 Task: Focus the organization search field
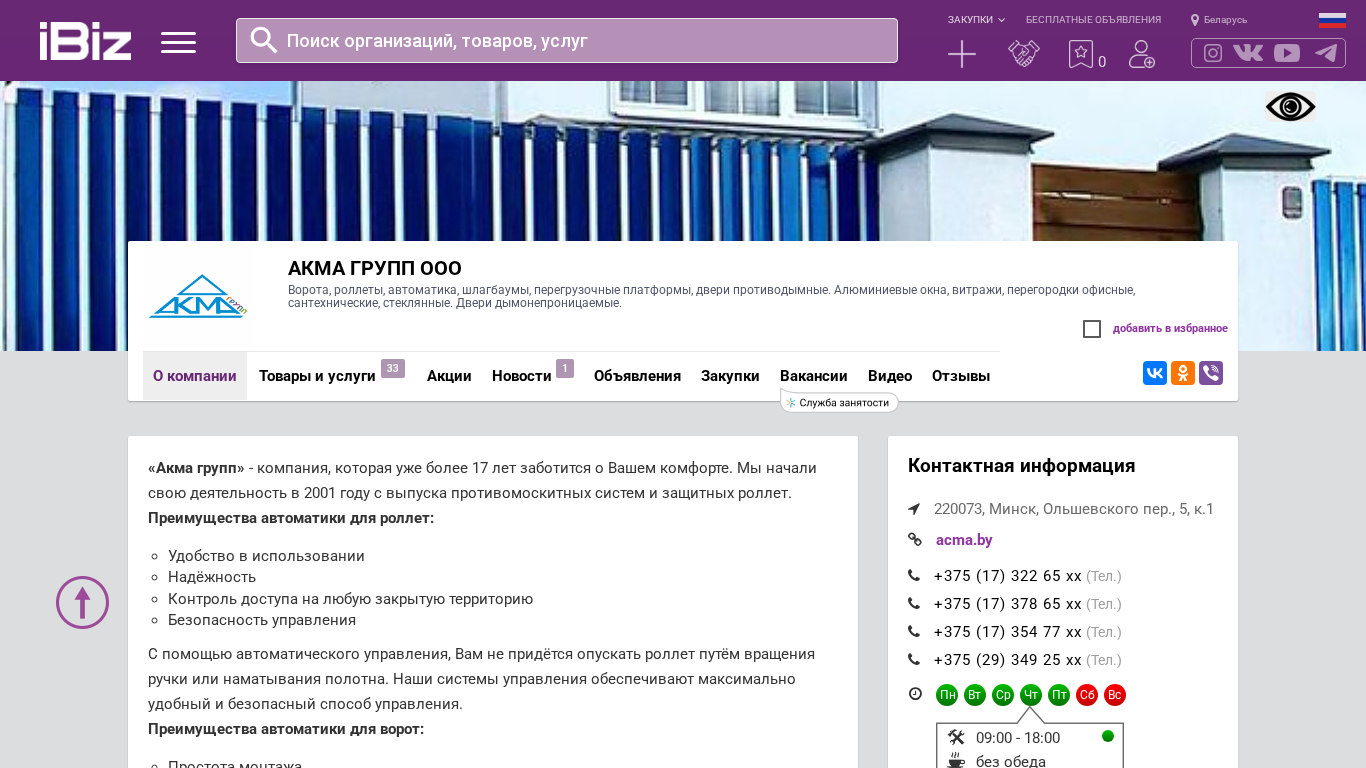(x=567, y=41)
